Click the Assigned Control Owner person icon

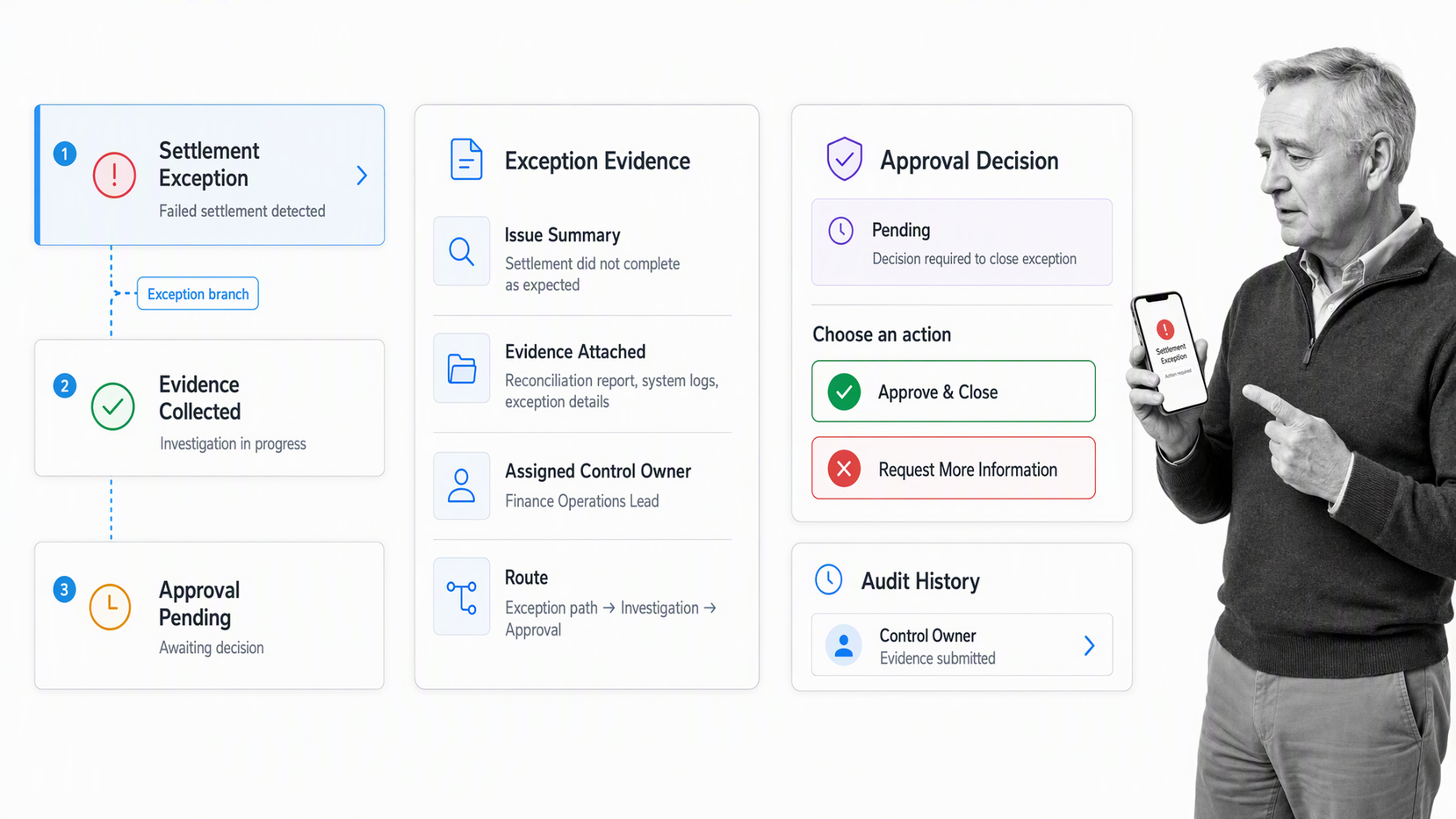point(461,485)
